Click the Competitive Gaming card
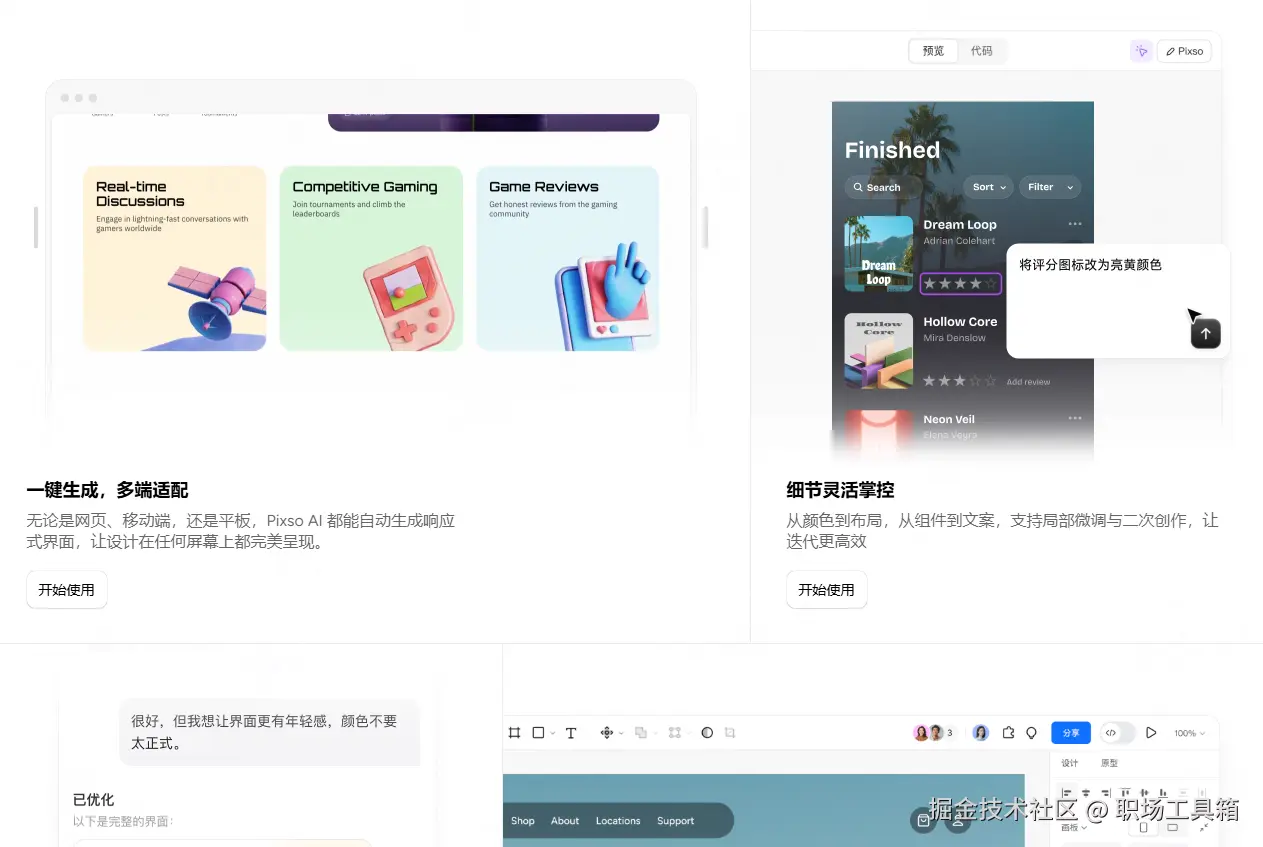This screenshot has width=1263, height=847. [x=371, y=258]
